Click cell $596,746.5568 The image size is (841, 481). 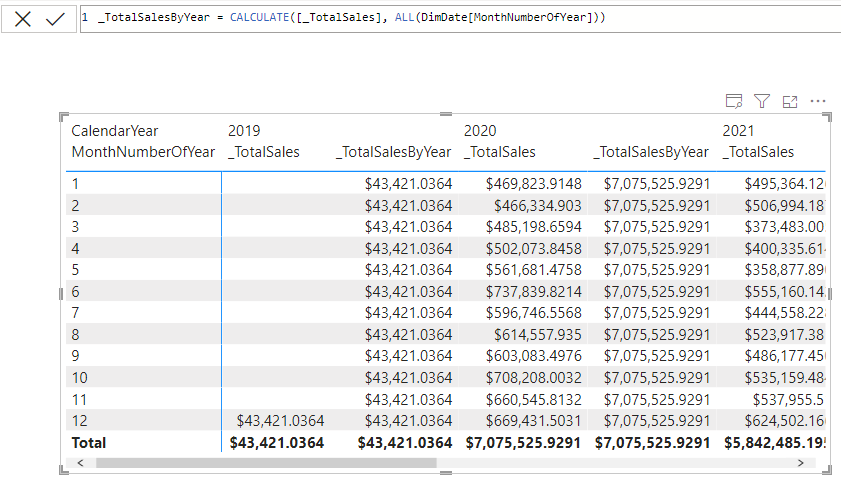(534, 313)
